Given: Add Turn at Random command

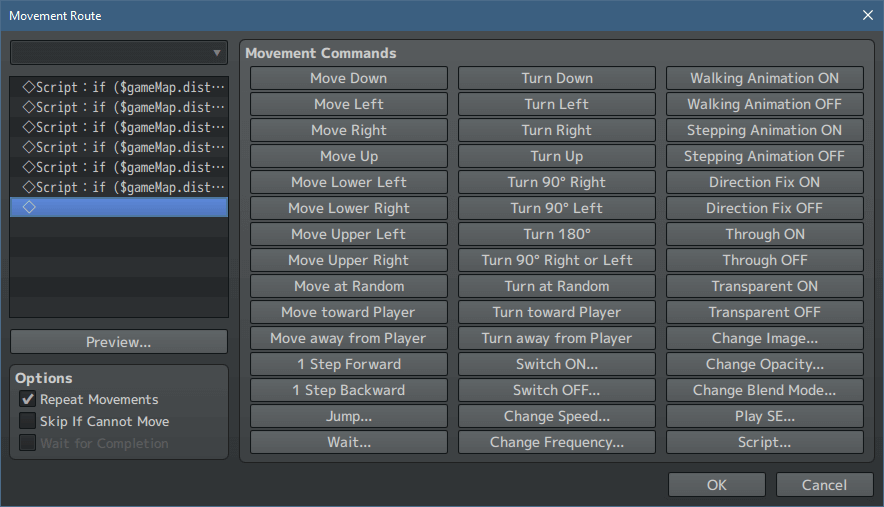Looking at the screenshot, I should 557,286.
